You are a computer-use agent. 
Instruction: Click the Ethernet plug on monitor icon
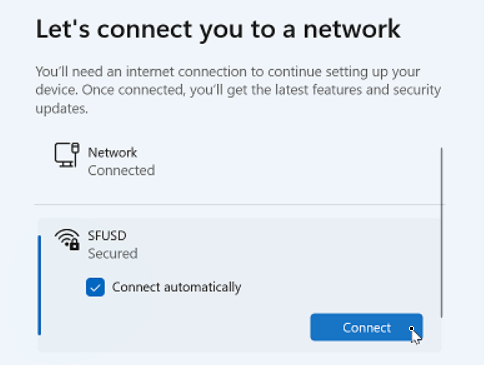(76, 148)
